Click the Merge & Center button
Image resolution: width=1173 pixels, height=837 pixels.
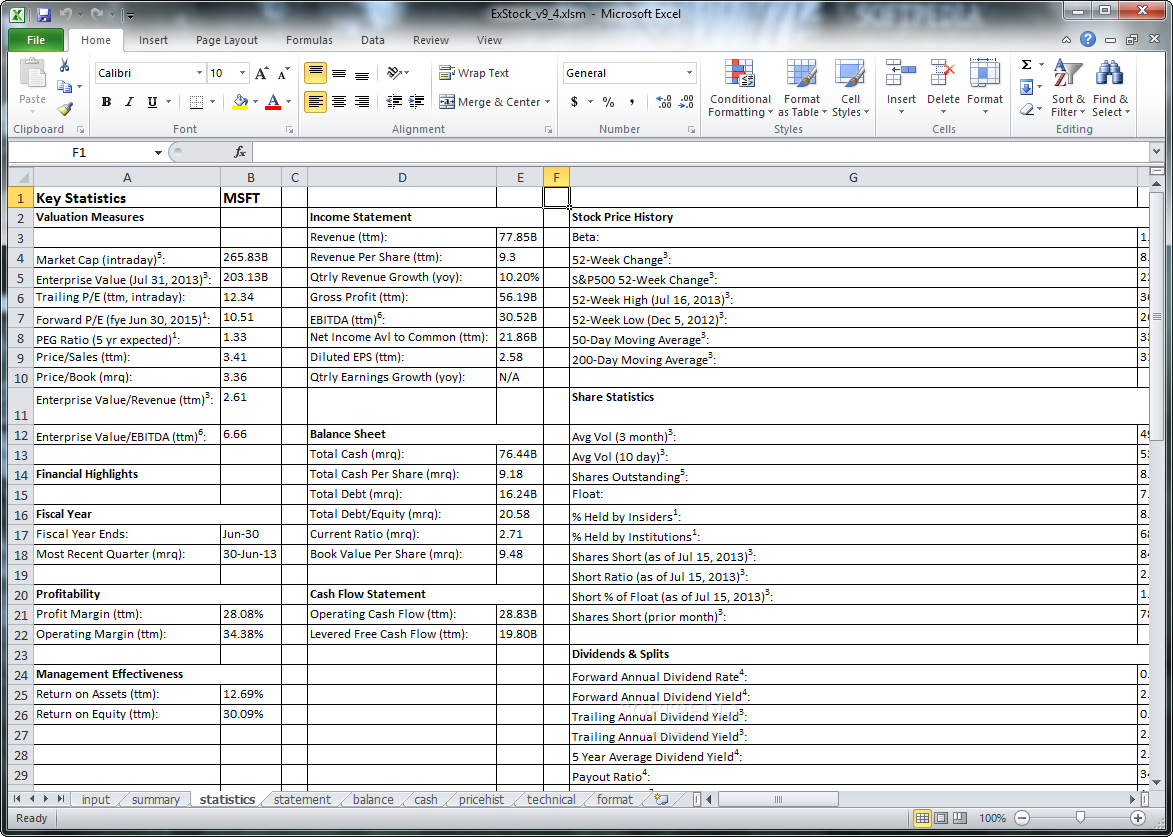tap(489, 102)
